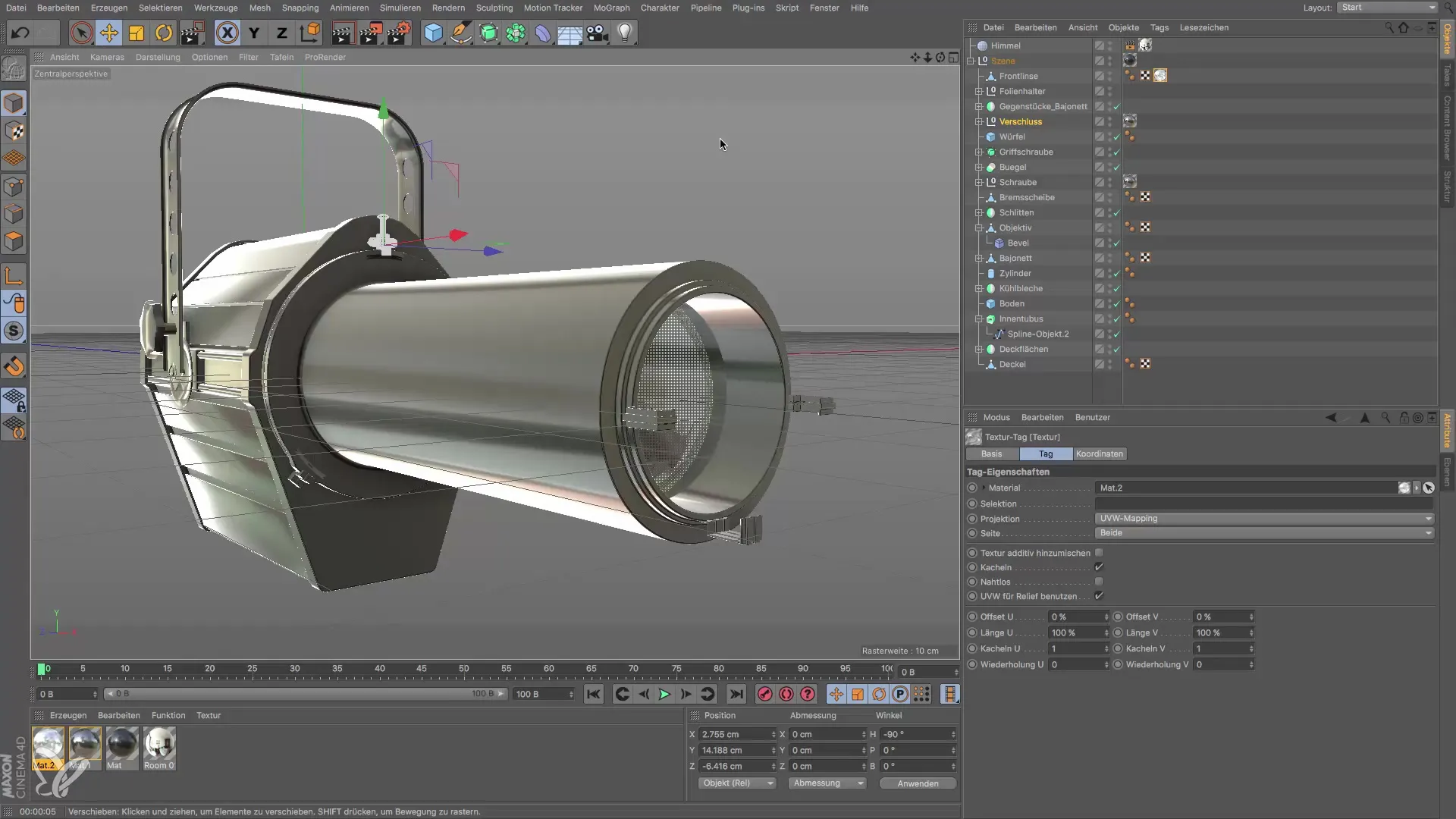This screenshot has width=1456, height=819.
Task: Open the Objekt (Rel) dropdown
Action: pyautogui.click(x=737, y=783)
